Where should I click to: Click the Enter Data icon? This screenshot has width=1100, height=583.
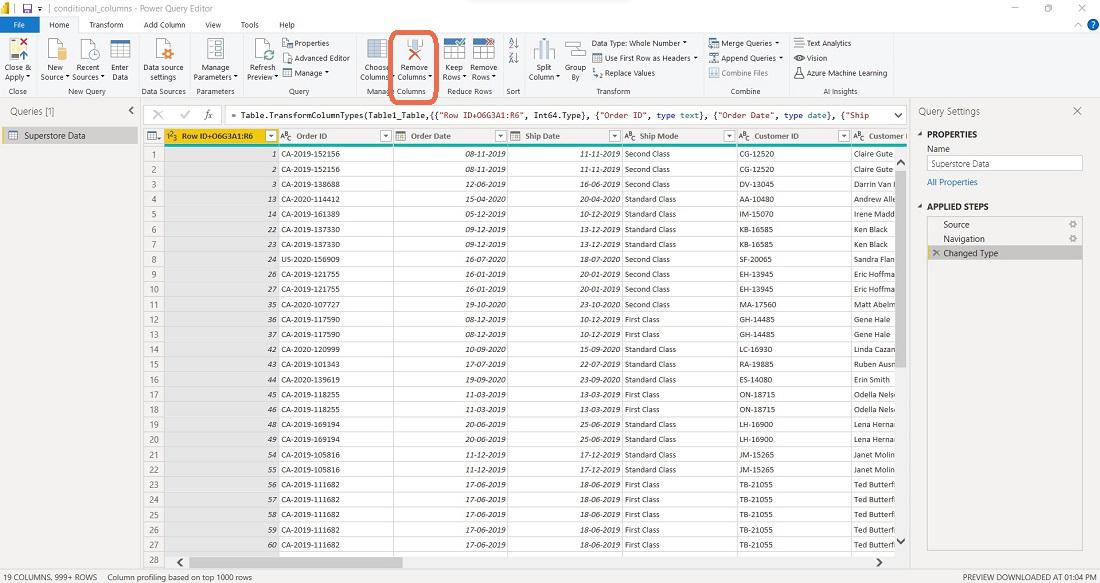pyautogui.click(x=120, y=51)
